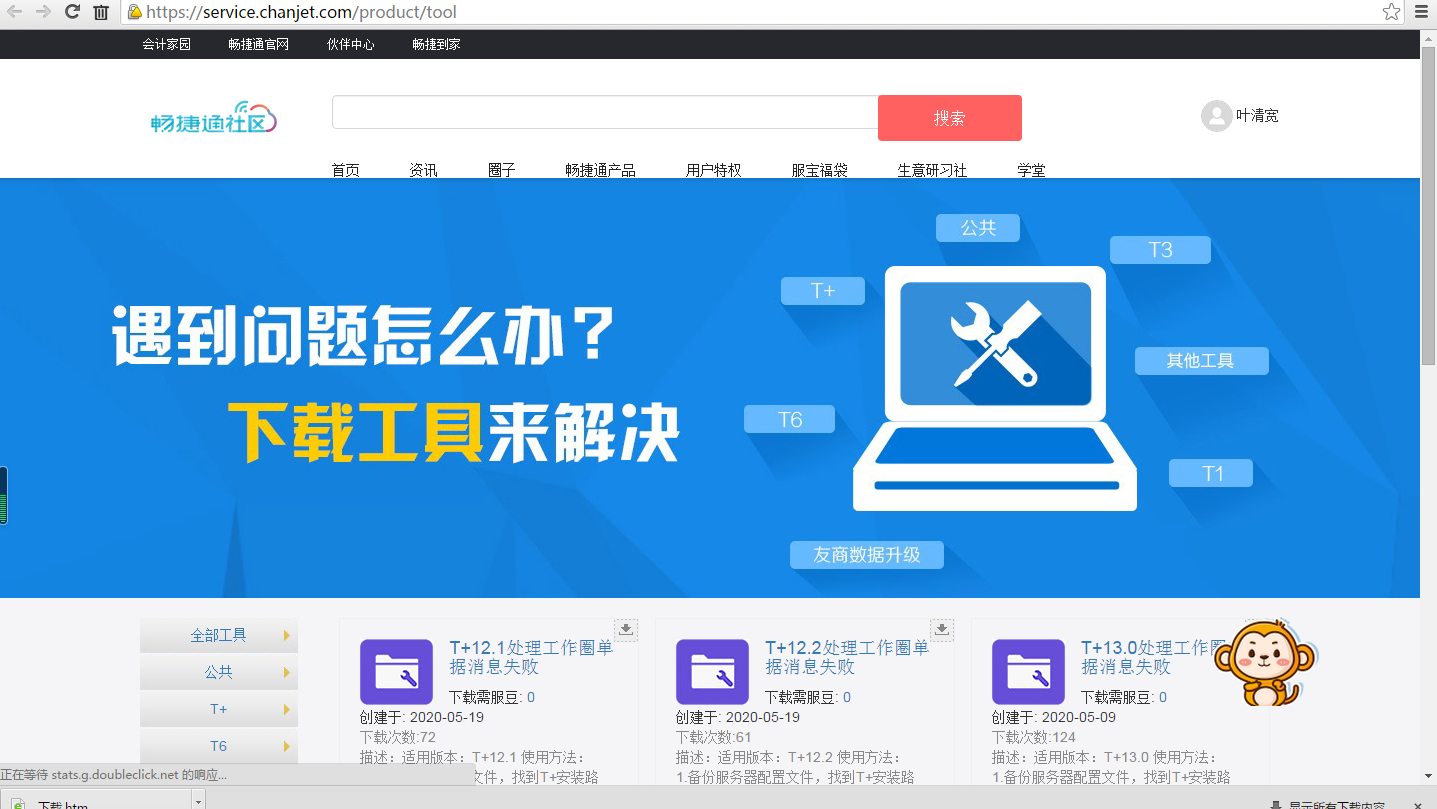Click the trash icon beside the reload button
This screenshot has height=809, width=1437.
pyautogui.click(x=101, y=13)
